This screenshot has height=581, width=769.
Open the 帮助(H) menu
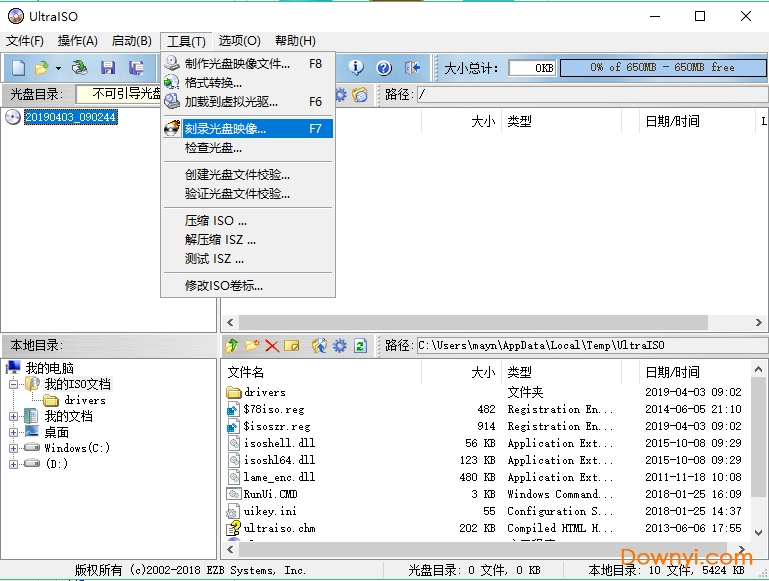tap(295, 41)
